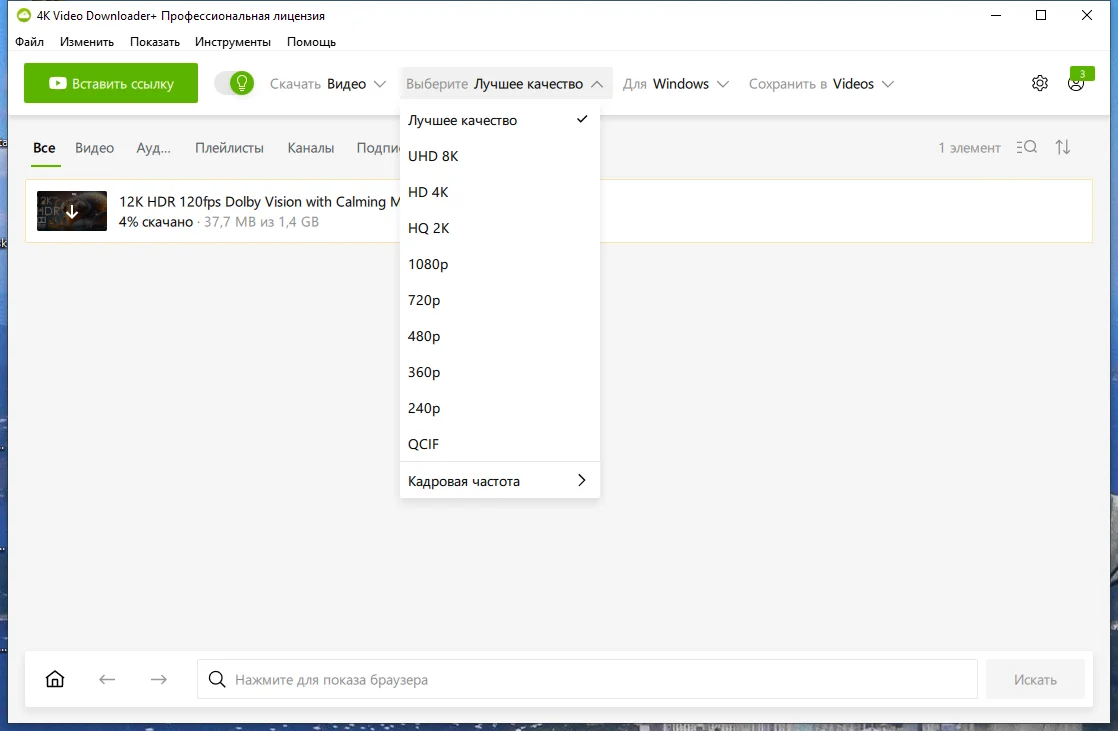Click the sort order arrows icon

[x=1063, y=147]
